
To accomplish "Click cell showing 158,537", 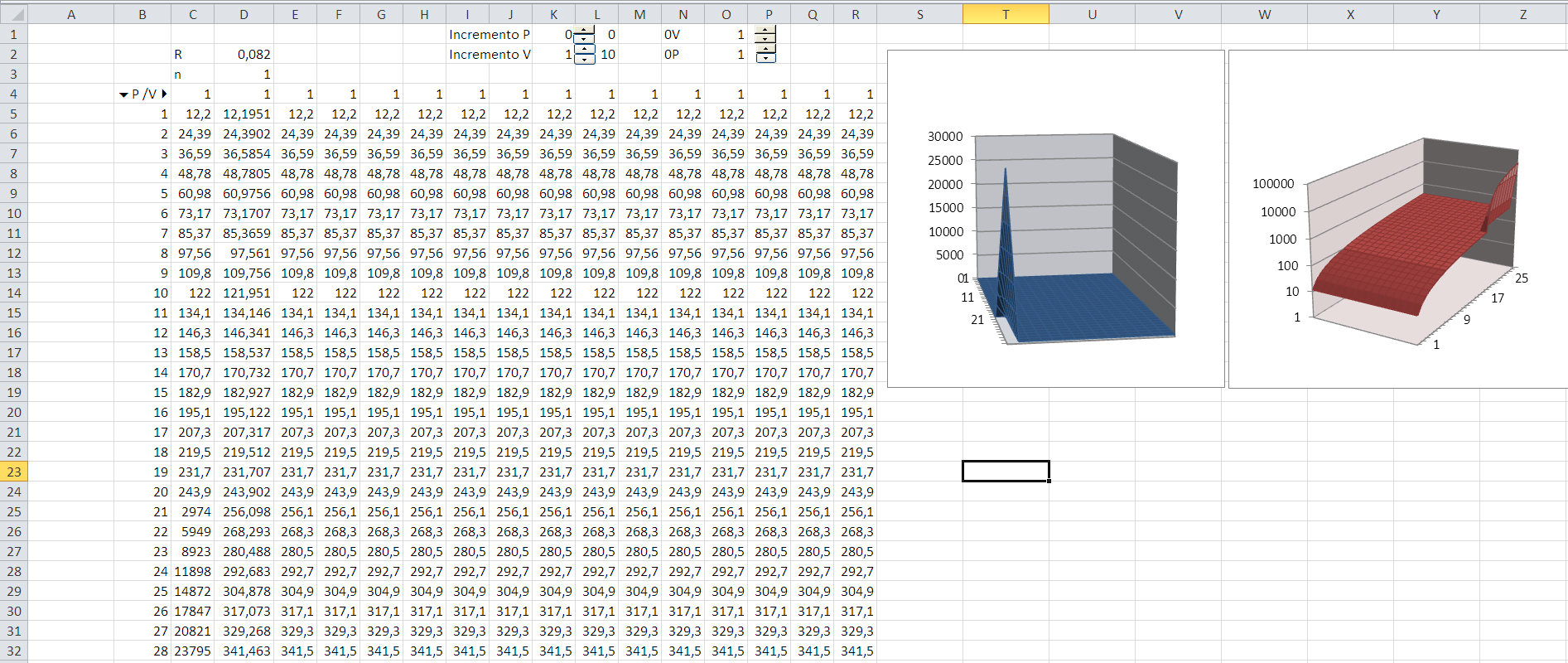I will tap(244, 352).
